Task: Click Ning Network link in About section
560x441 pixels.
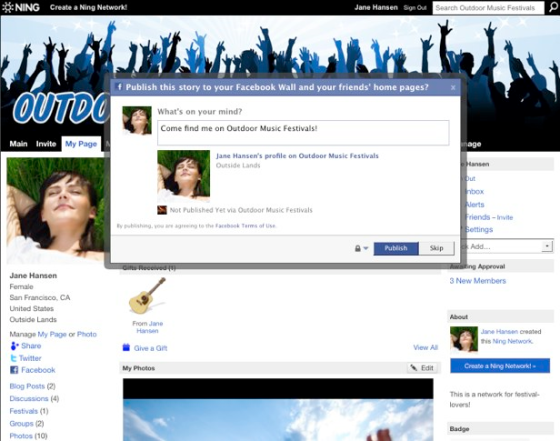Action: click(x=512, y=341)
